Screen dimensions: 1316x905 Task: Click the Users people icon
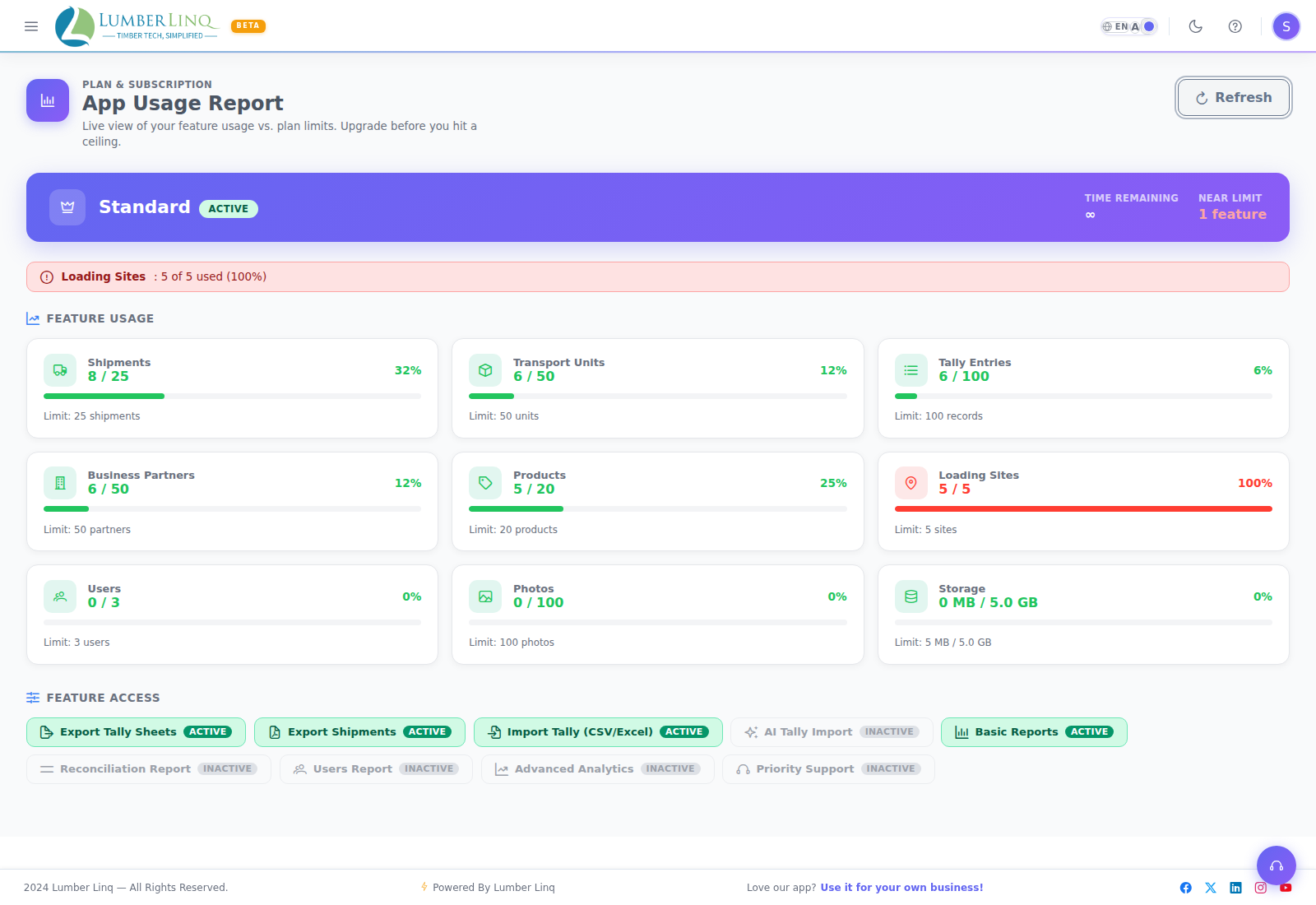point(60,596)
